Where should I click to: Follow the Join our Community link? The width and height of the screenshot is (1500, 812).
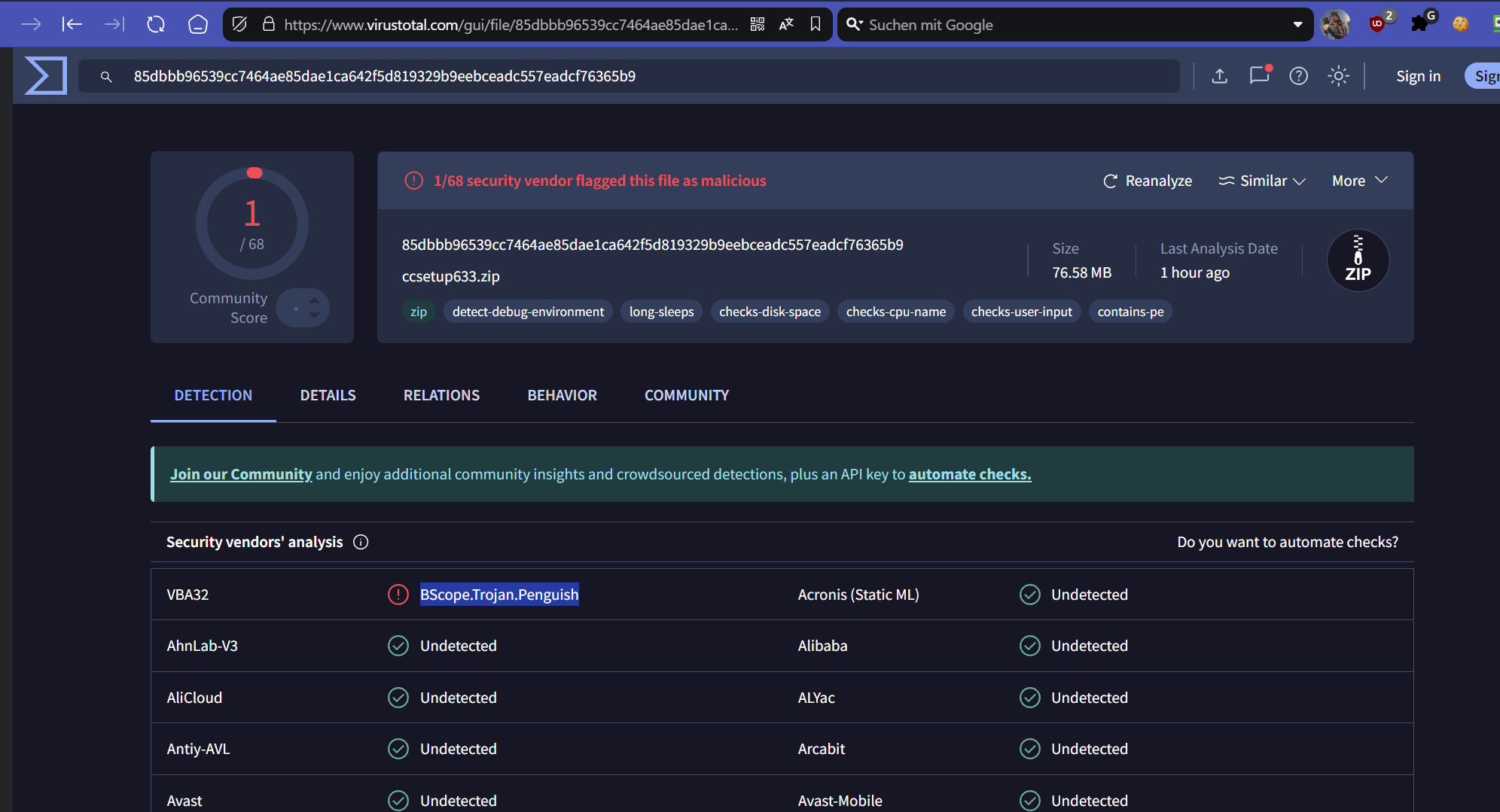(x=241, y=474)
